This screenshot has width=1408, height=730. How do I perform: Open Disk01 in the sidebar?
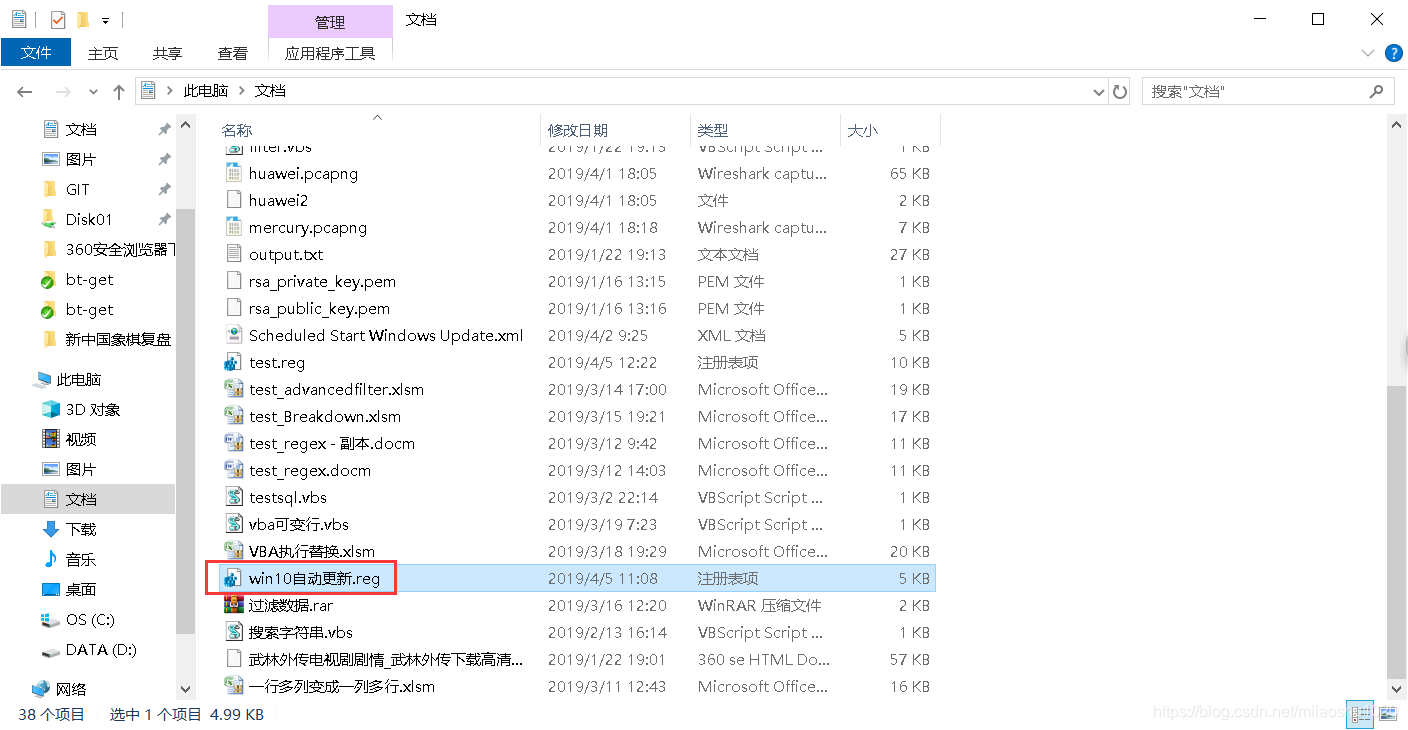pyautogui.click(x=88, y=219)
